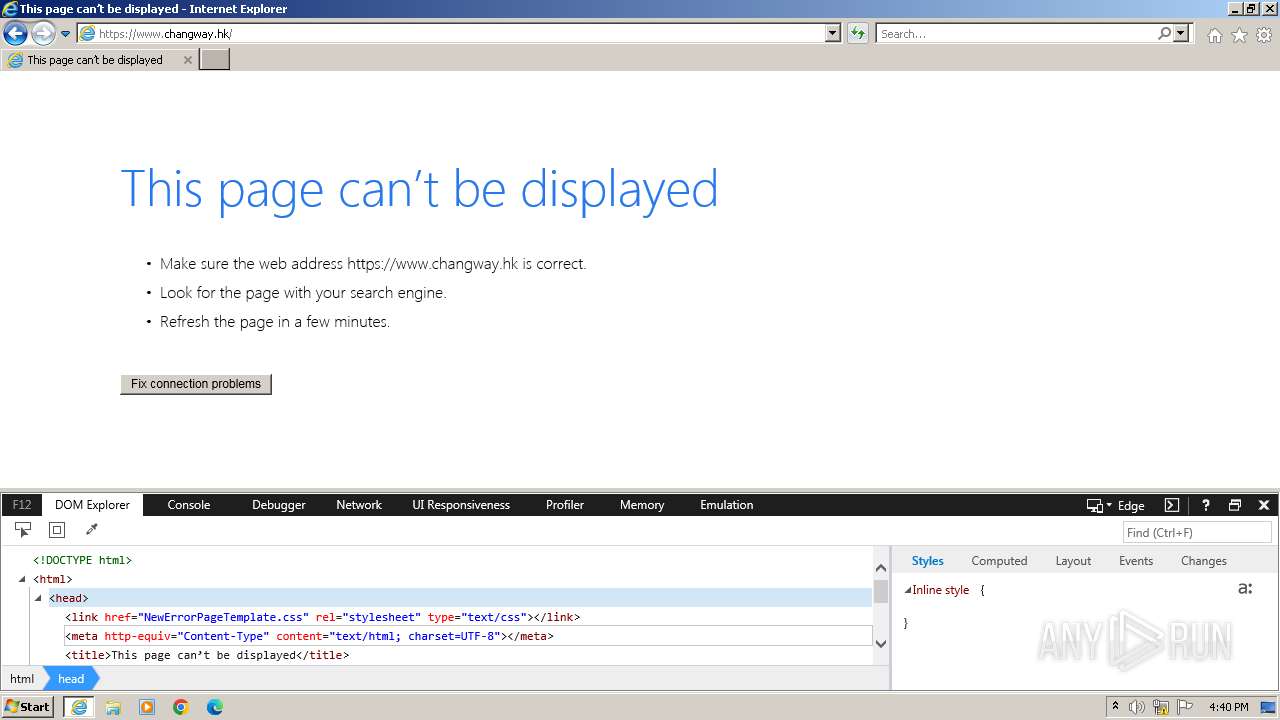The height and width of the screenshot is (720, 1280).
Task: Click DOM tree scrollbar up arrow
Action: click(881, 567)
